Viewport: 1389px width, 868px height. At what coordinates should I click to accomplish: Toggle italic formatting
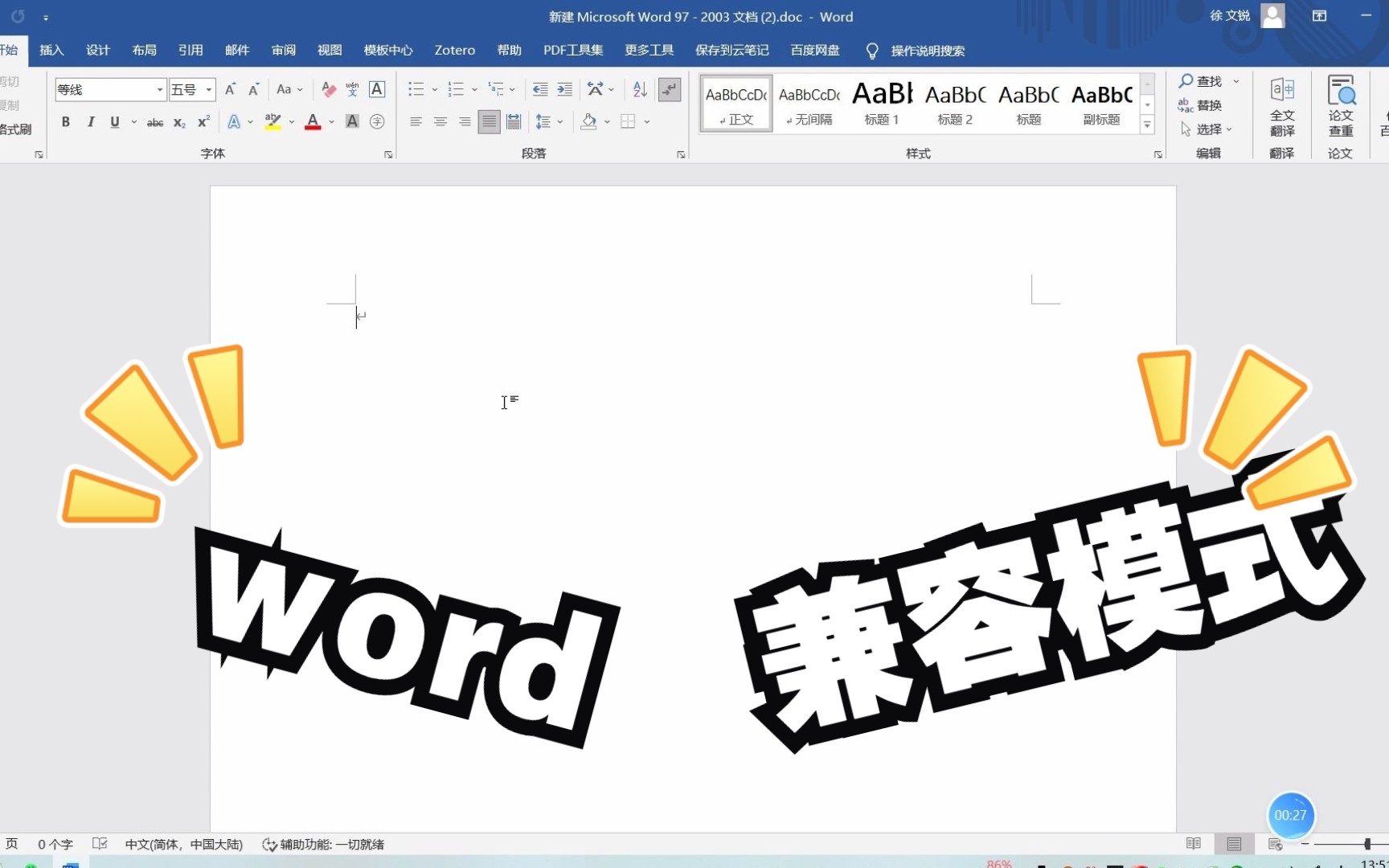tap(91, 122)
